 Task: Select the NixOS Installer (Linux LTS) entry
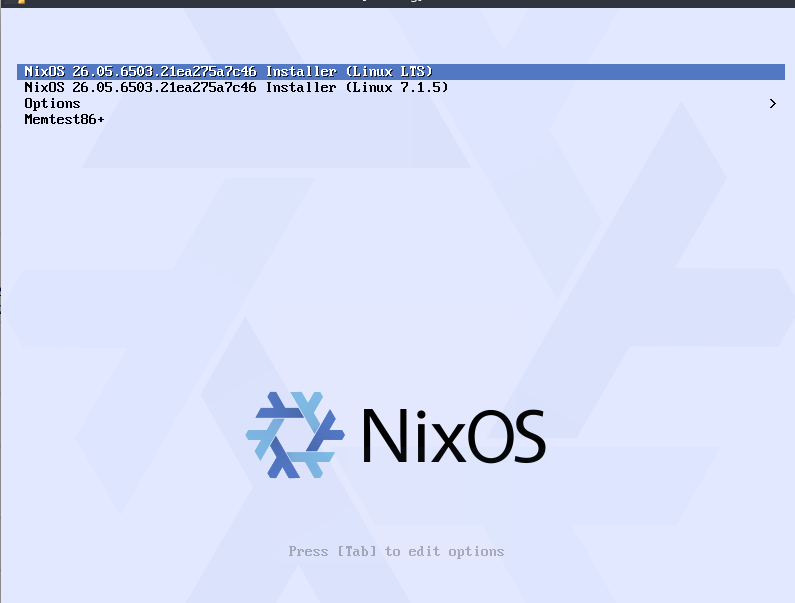coord(401,72)
